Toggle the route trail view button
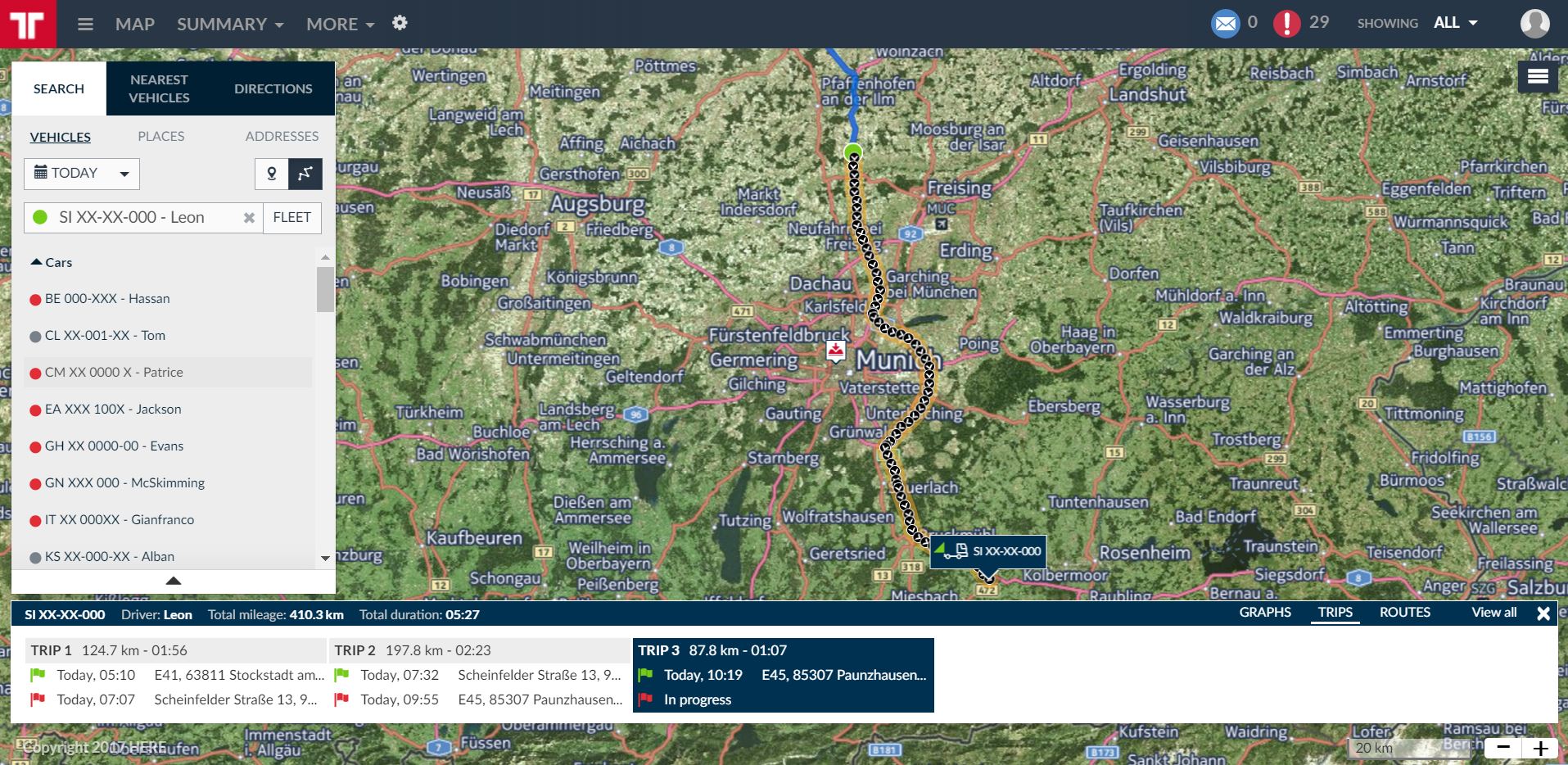Screen dimensions: 1568x765 (x=305, y=174)
